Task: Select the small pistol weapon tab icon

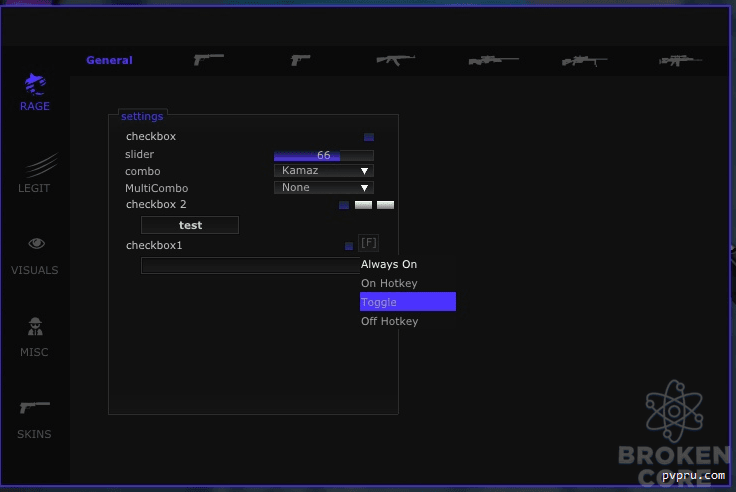Action: click(300, 60)
